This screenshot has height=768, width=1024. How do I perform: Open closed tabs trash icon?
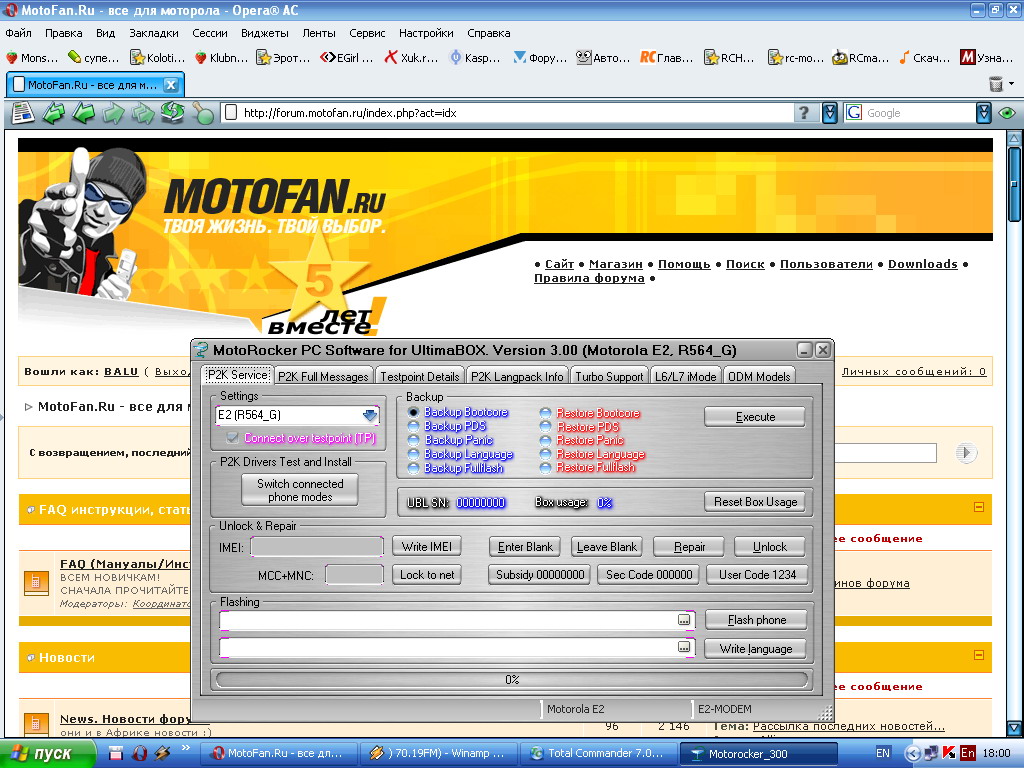[x=996, y=84]
